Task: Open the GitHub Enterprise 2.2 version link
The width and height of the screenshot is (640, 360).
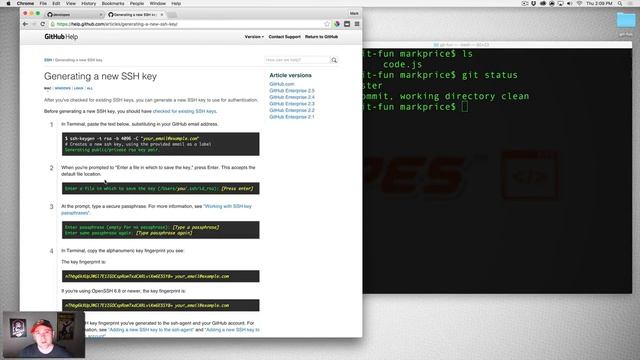Action: [x=292, y=110]
